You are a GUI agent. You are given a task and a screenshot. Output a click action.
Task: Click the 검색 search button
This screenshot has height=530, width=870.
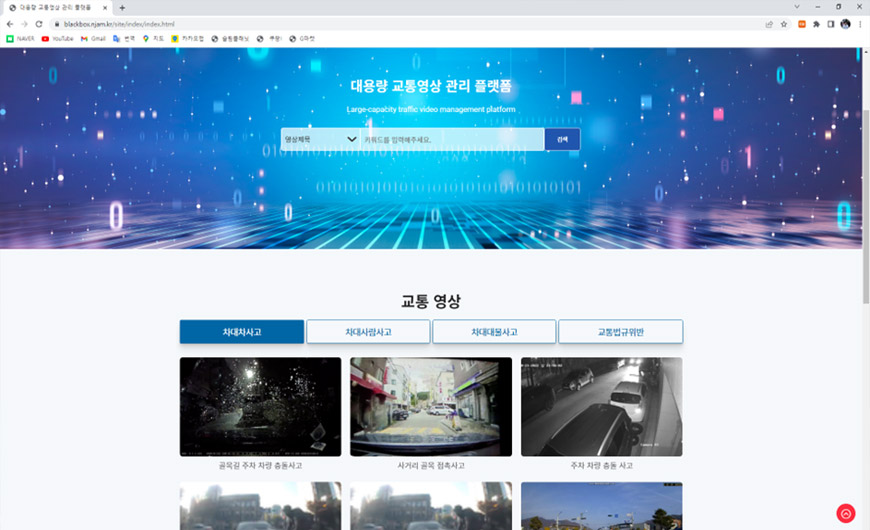pyautogui.click(x=562, y=139)
